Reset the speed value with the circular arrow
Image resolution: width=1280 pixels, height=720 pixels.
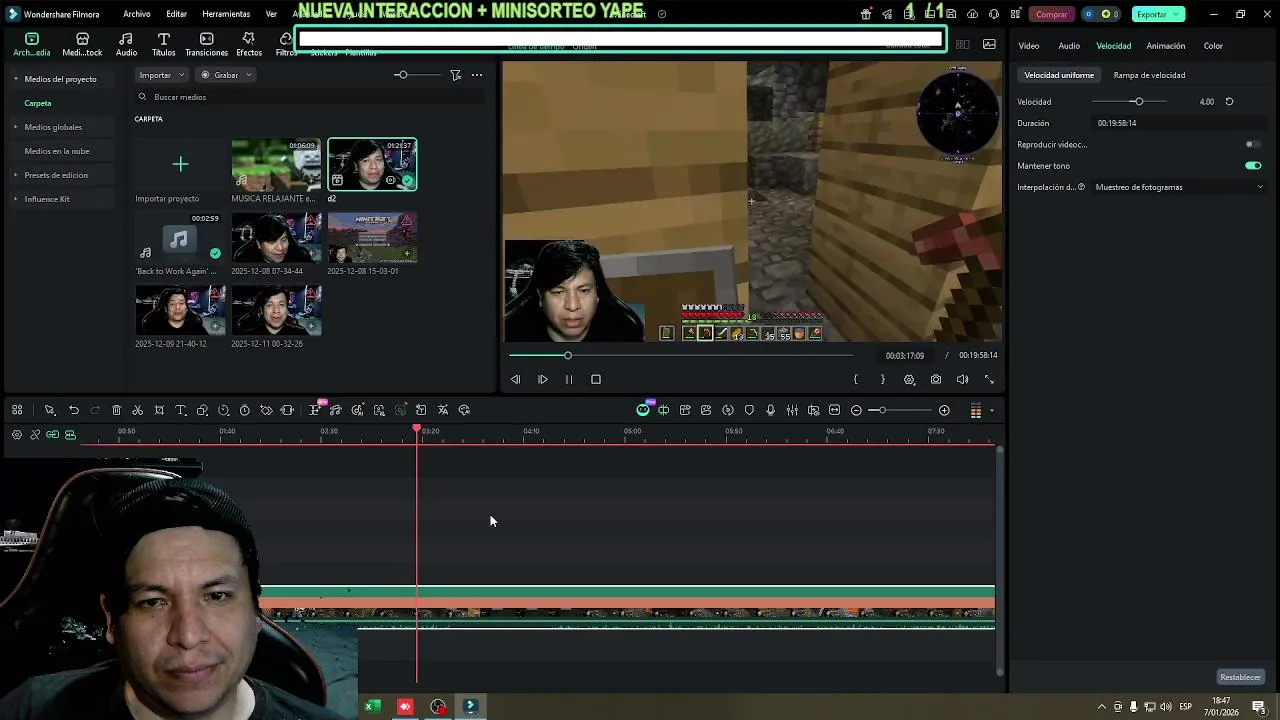[x=1229, y=101]
